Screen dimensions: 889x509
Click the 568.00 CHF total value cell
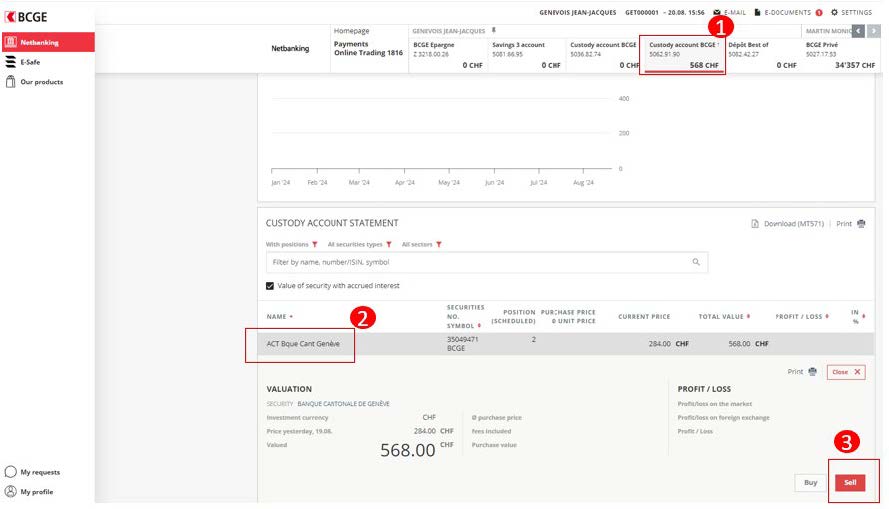tap(748, 343)
